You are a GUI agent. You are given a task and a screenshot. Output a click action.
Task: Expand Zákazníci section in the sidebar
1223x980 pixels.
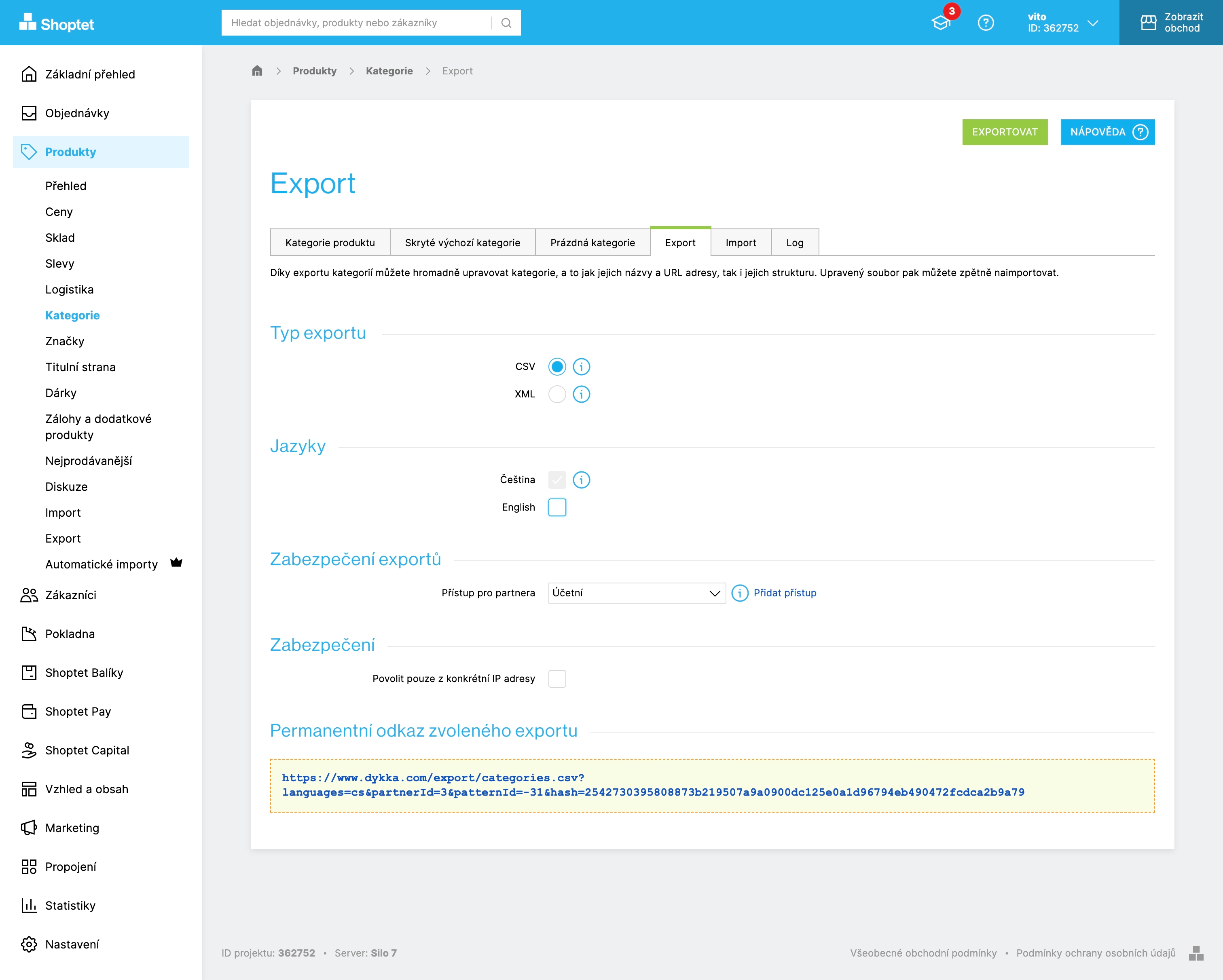71,595
